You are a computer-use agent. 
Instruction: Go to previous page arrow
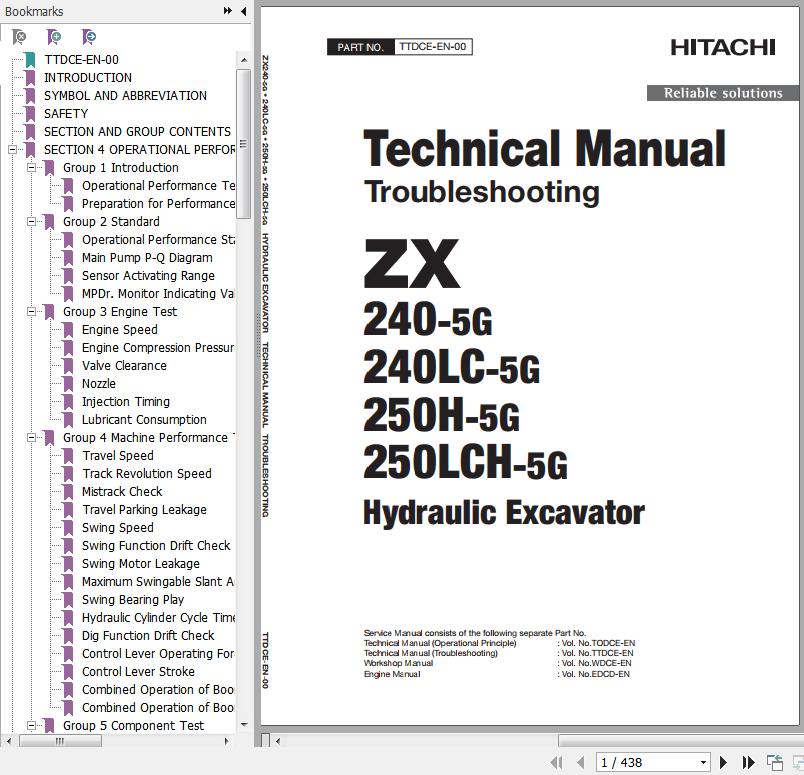[x=580, y=762]
